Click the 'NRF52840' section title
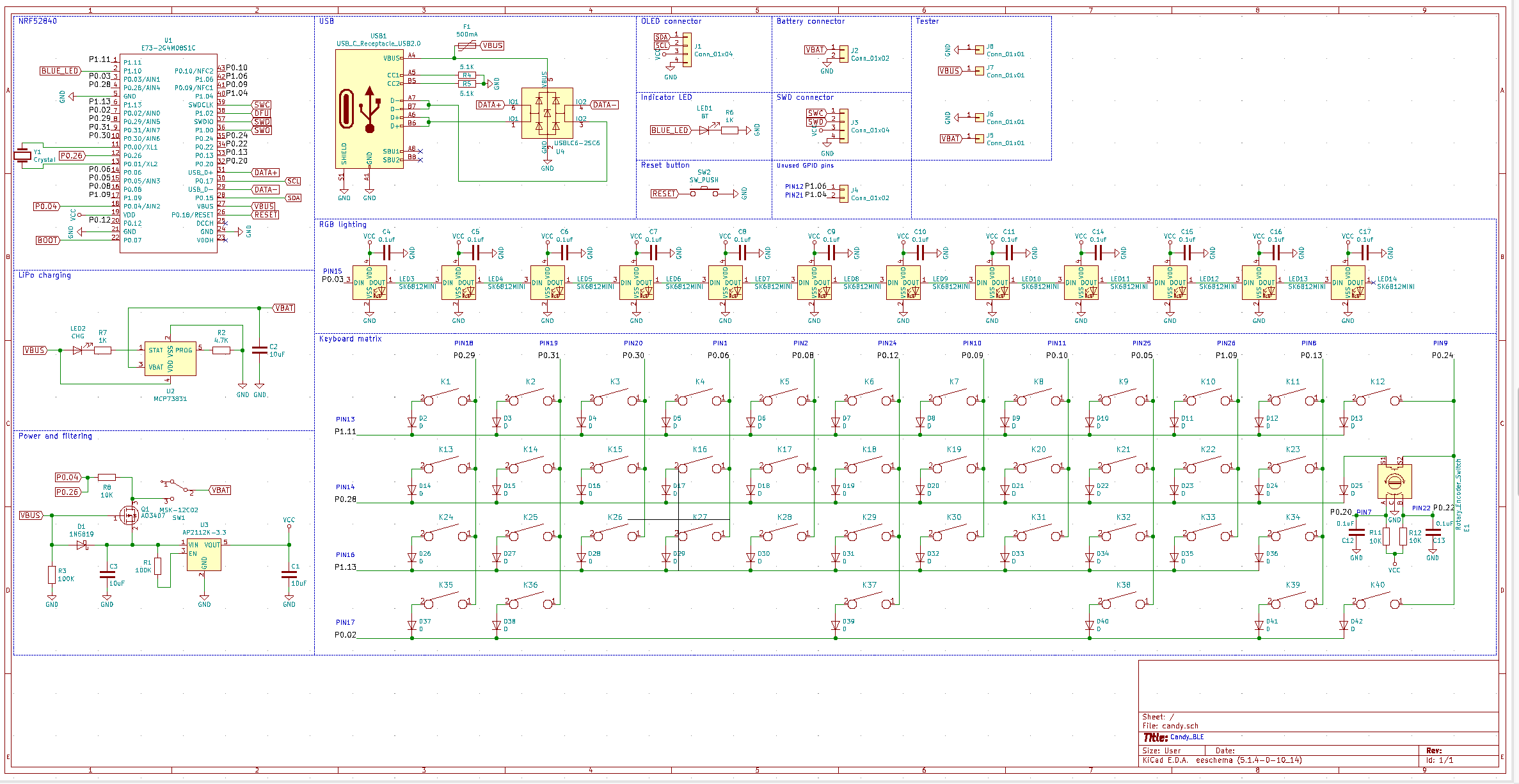The image size is (1519, 784). (38, 21)
